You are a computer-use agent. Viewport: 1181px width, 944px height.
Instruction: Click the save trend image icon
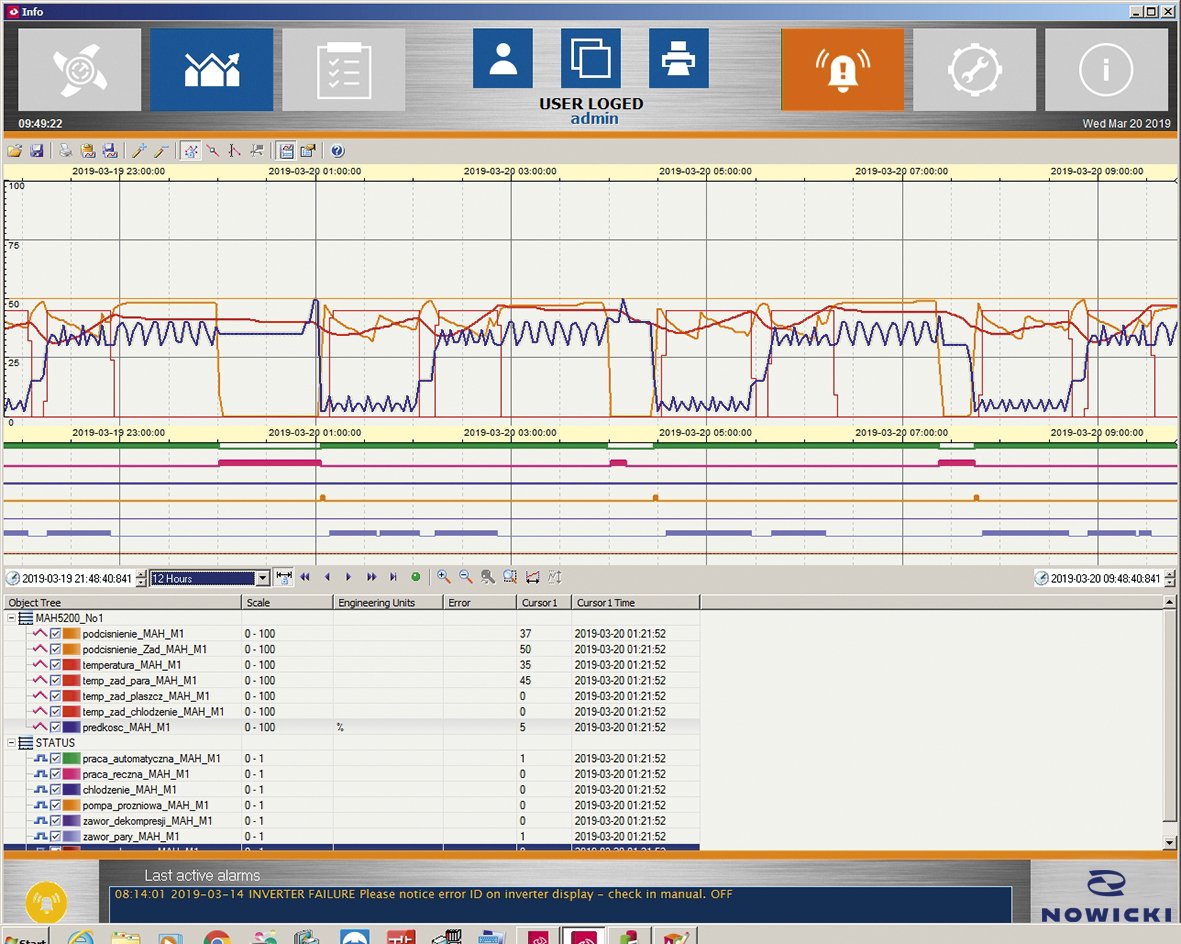coord(109,151)
